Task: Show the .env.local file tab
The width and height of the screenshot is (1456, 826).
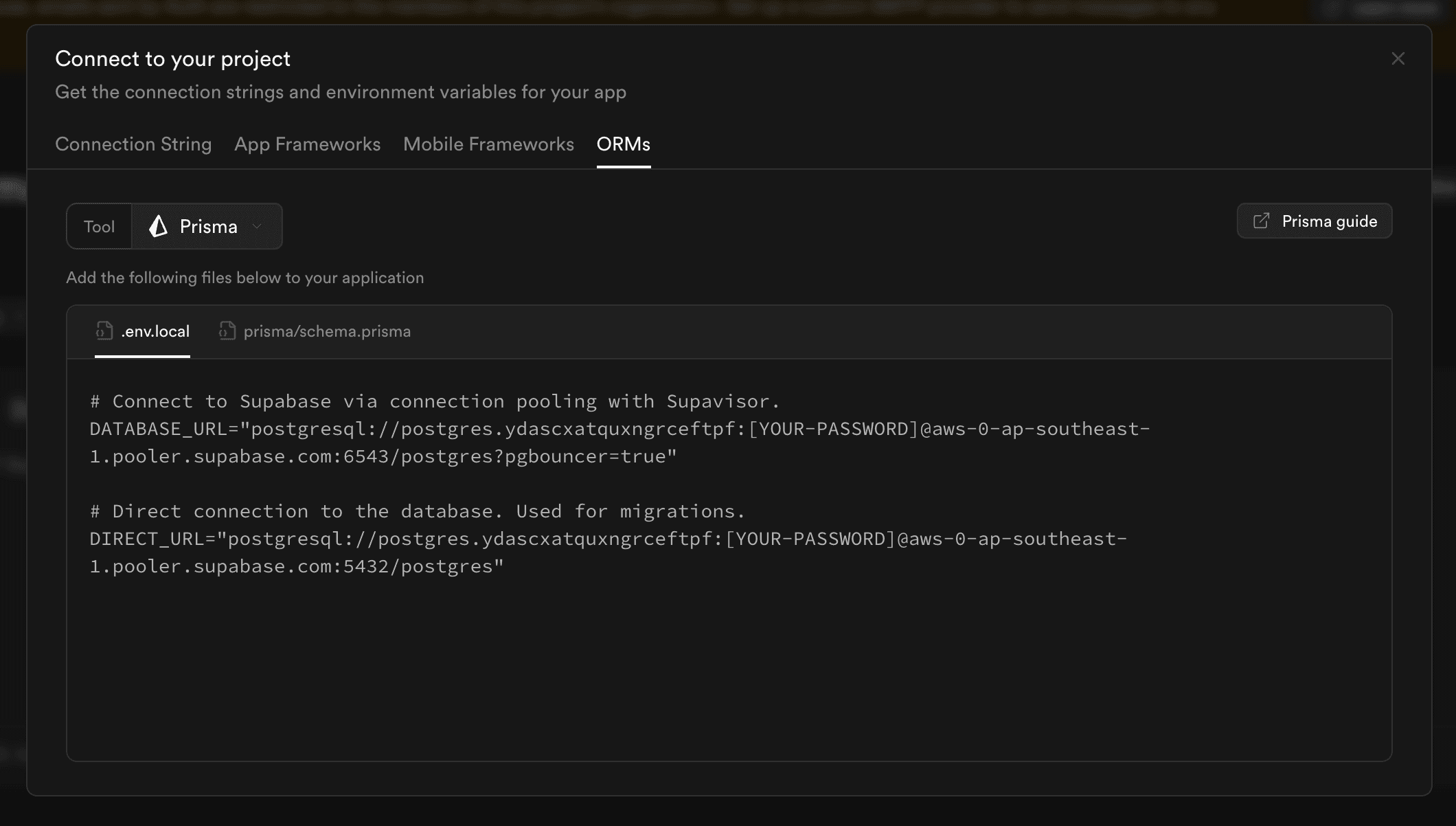Action: pos(142,331)
